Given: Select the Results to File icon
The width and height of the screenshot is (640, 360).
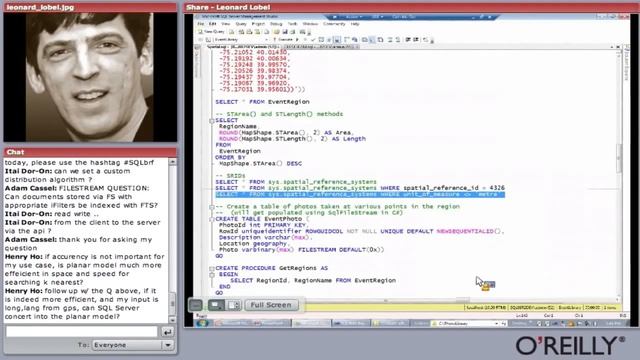Looking at the screenshot, I should coord(380,40).
